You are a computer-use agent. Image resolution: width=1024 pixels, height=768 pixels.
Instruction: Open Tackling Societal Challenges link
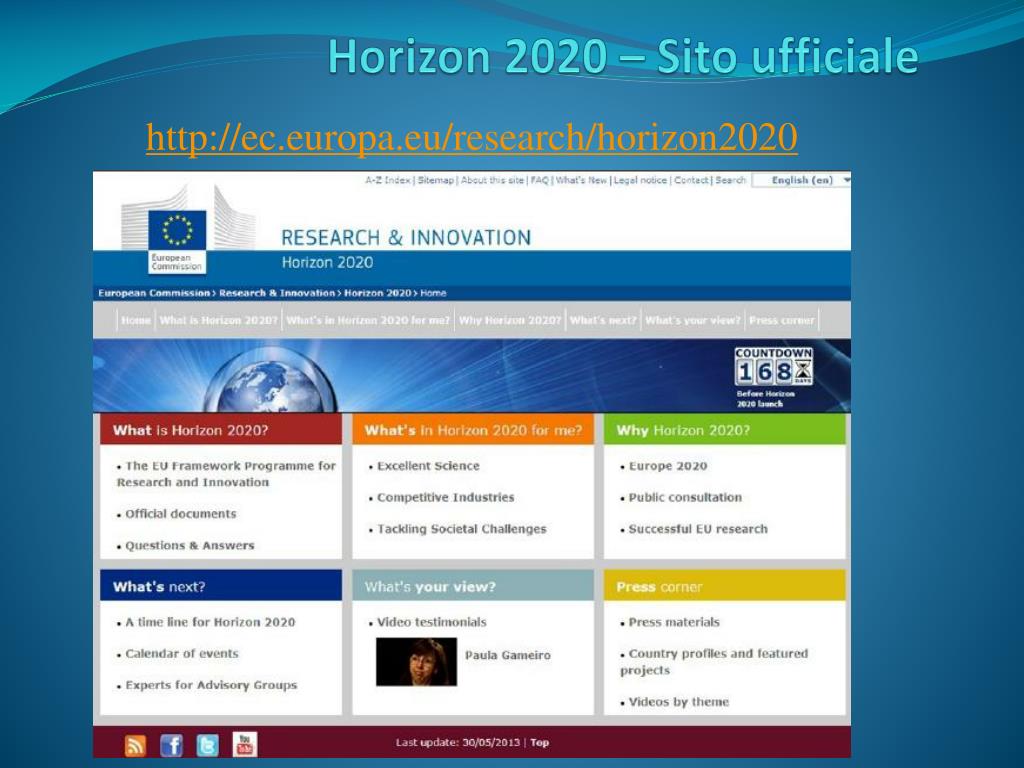(461, 529)
